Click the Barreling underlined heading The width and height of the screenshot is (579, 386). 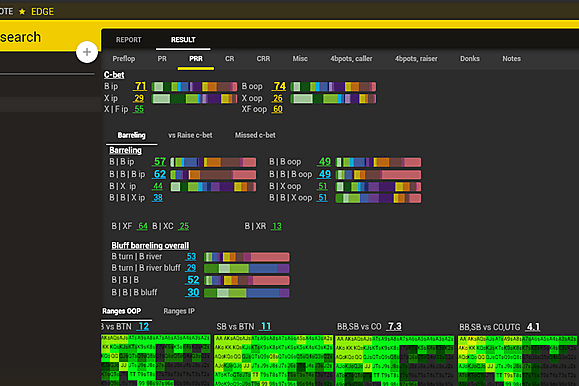coord(126,150)
